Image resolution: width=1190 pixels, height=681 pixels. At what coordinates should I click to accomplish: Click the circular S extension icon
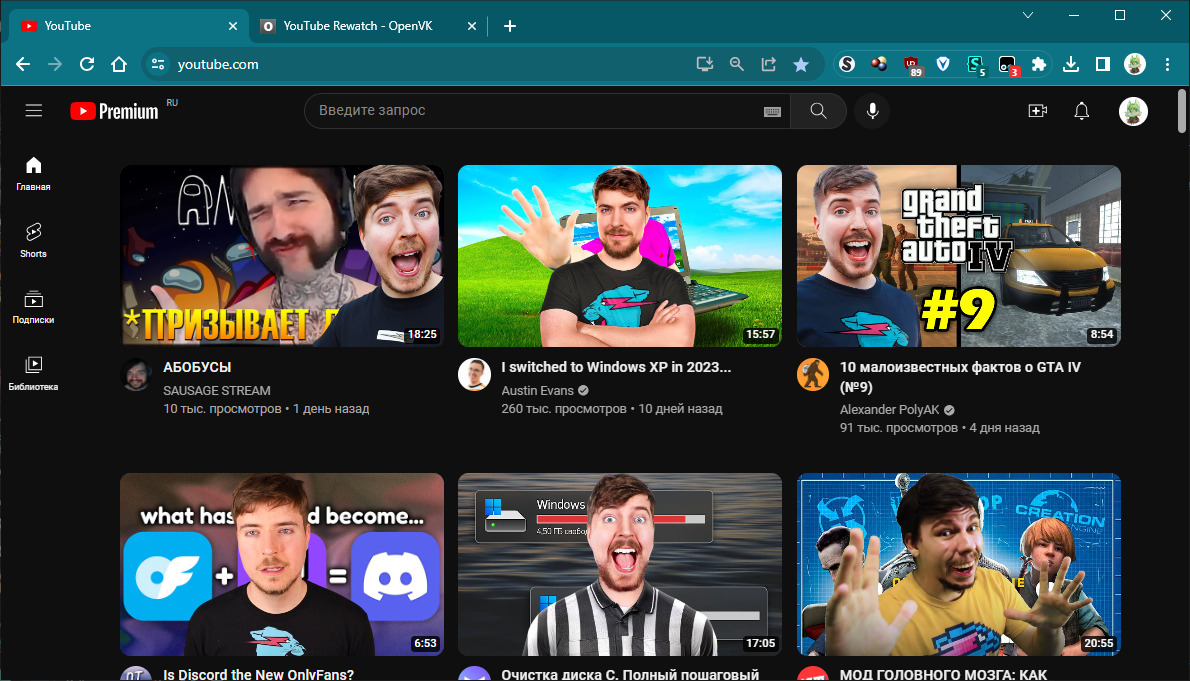847,65
